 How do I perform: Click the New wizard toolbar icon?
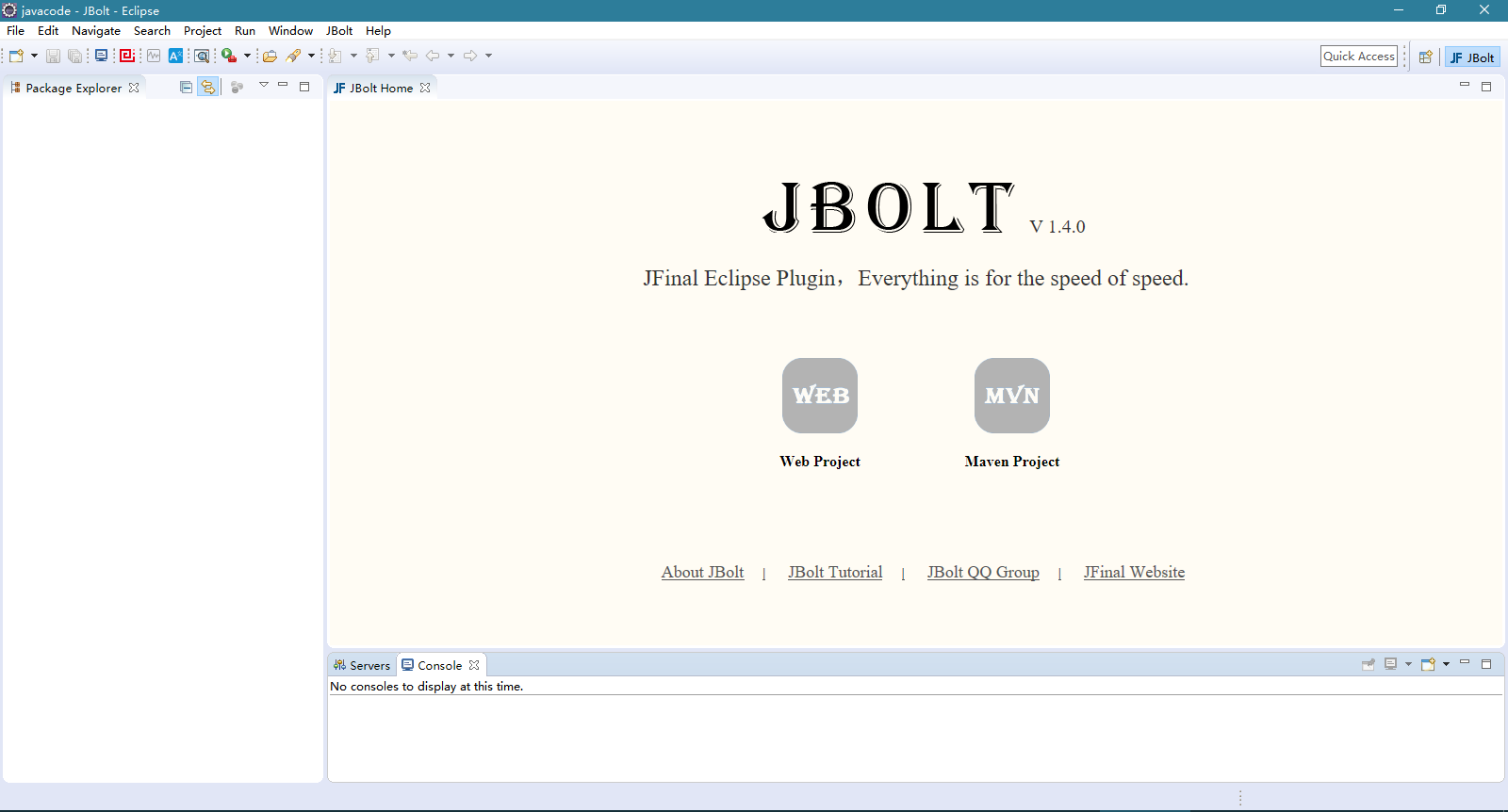click(16, 56)
